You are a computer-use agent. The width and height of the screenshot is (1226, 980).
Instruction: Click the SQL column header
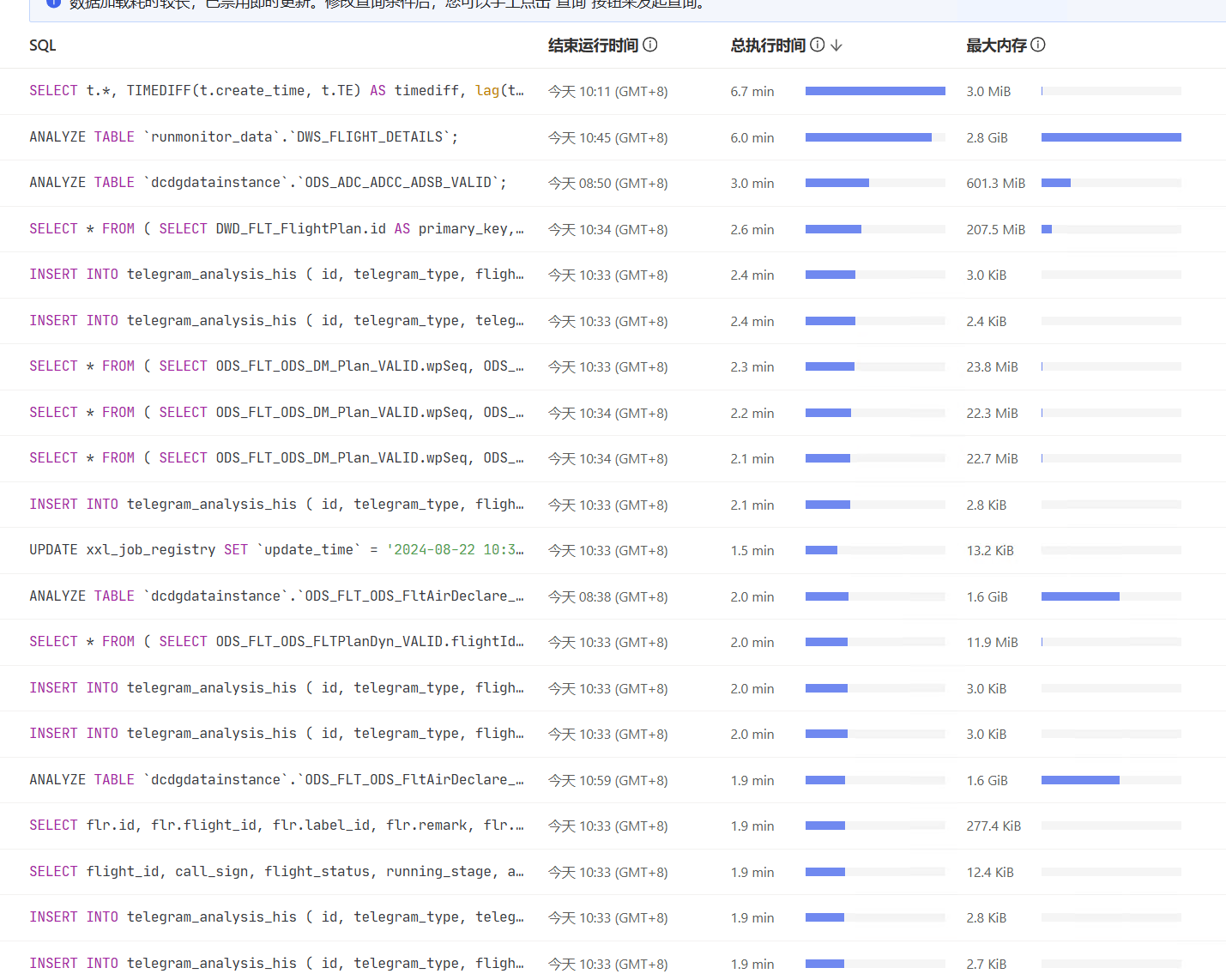(x=43, y=45)
